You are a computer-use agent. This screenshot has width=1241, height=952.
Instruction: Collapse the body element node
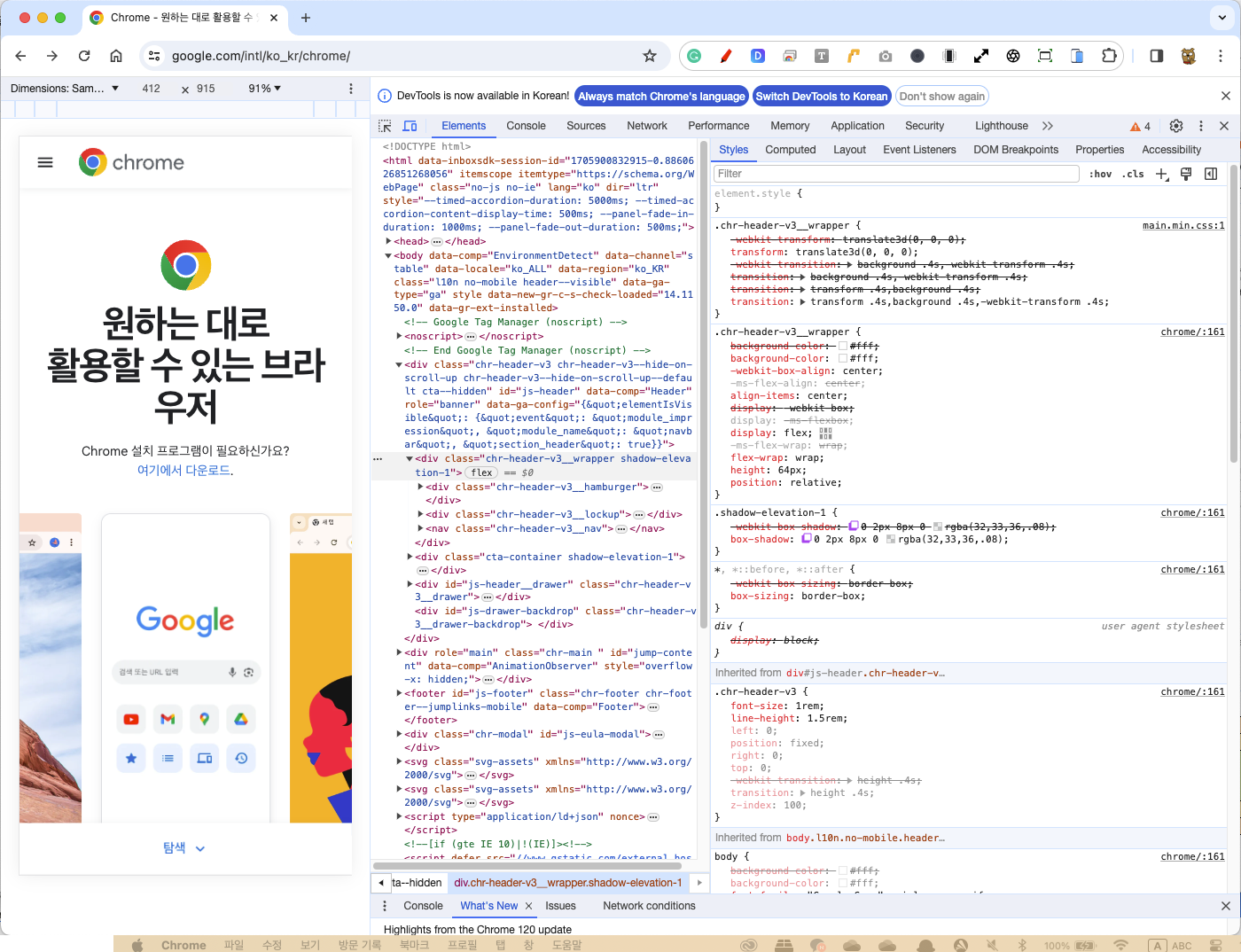point(388,255)
